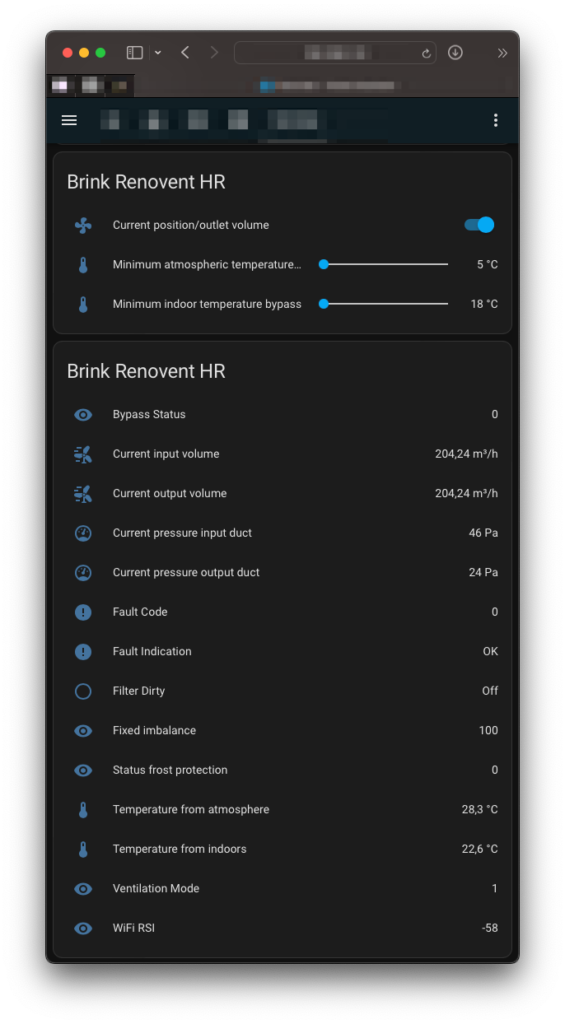Click the alert icon beside Fault Indication
Image resolution: width=565 pixels, height=1024 pixels.
83,652
